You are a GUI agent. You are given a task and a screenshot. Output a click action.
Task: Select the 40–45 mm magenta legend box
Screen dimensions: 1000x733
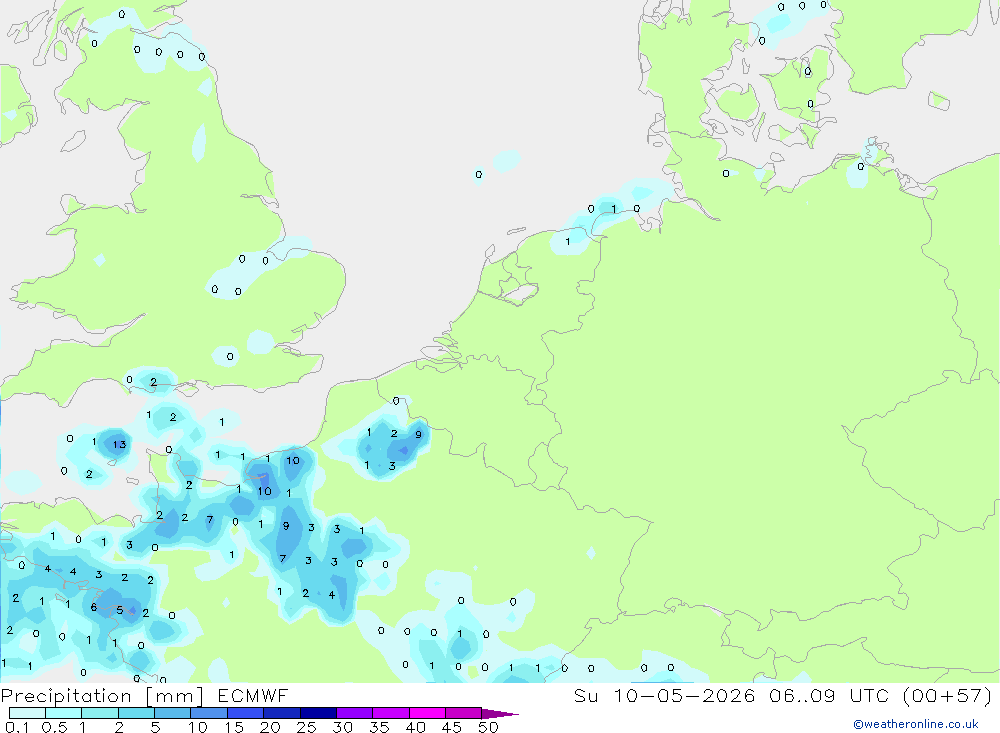pos(427,713)
